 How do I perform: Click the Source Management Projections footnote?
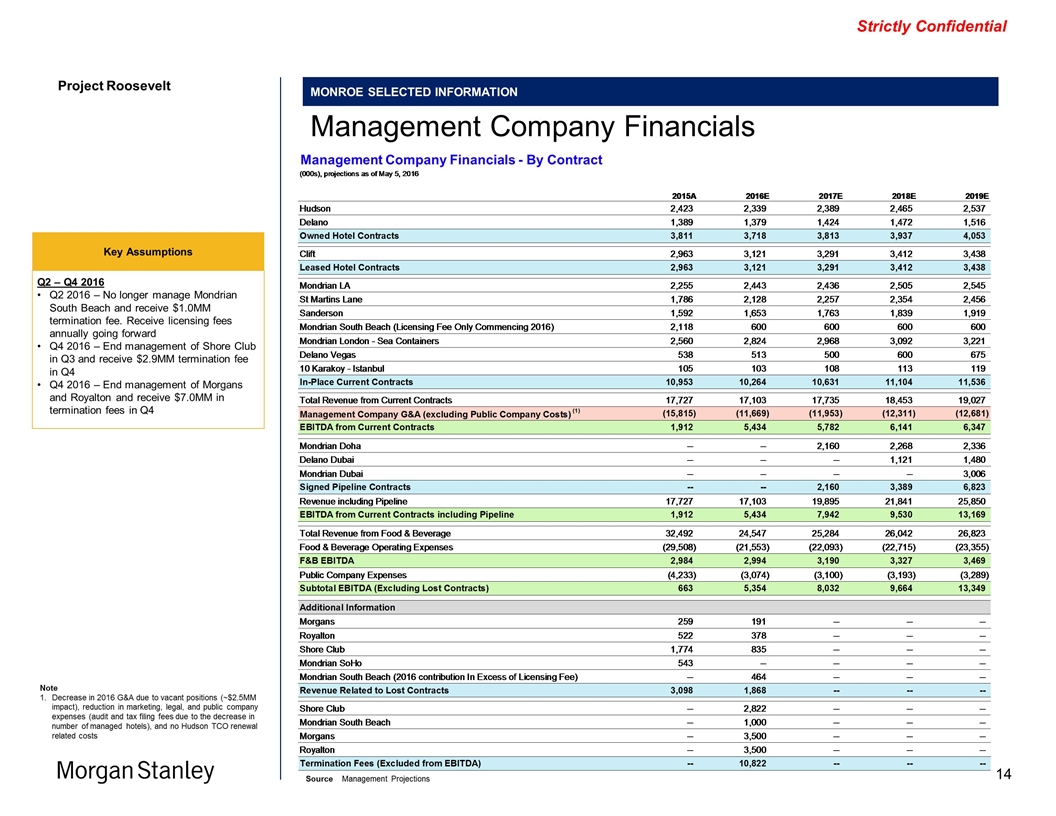(x=367, y=779)
